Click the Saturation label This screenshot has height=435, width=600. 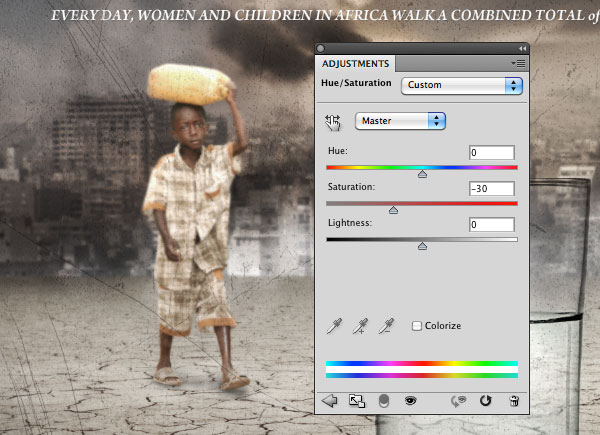tap(351, 187)
